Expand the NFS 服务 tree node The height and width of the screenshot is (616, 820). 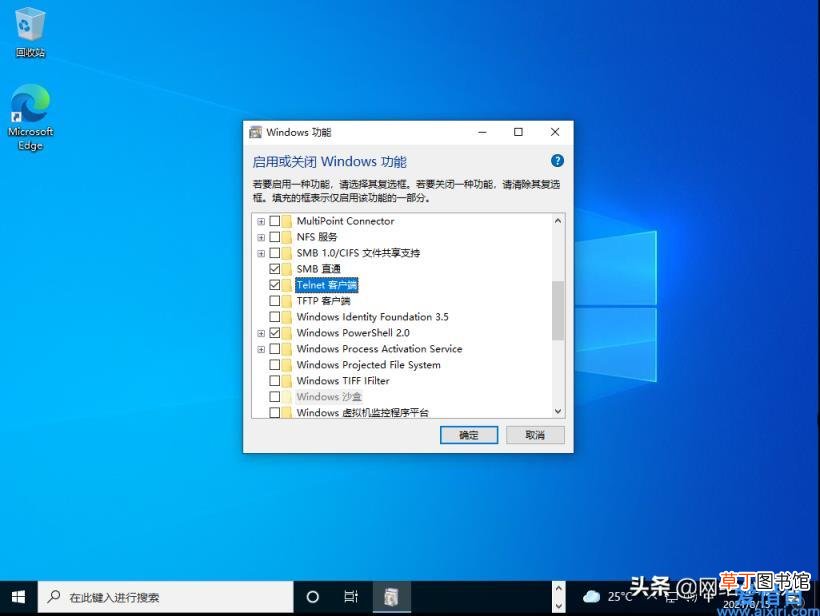point(261,237)
